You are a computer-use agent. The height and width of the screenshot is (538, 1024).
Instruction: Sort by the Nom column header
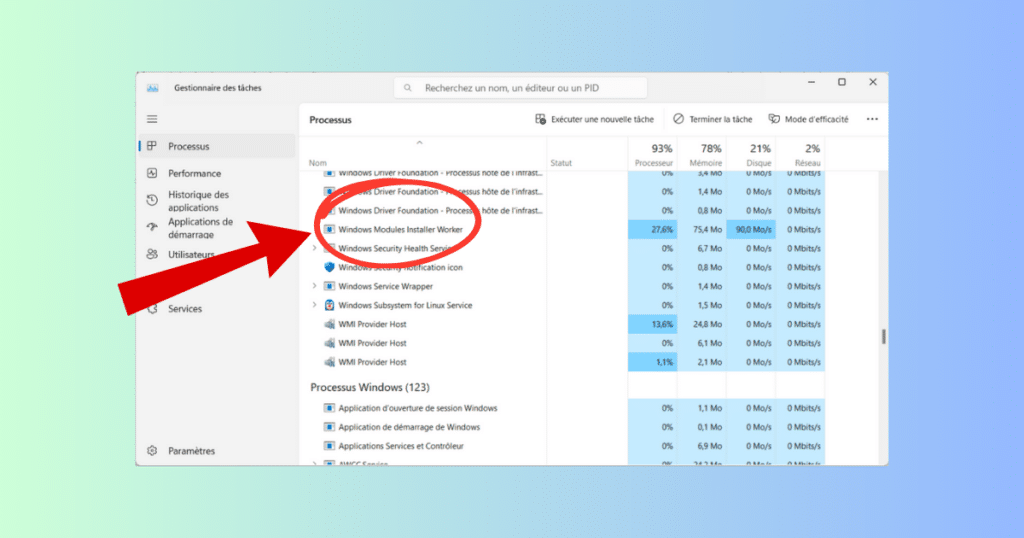(423, 154)
